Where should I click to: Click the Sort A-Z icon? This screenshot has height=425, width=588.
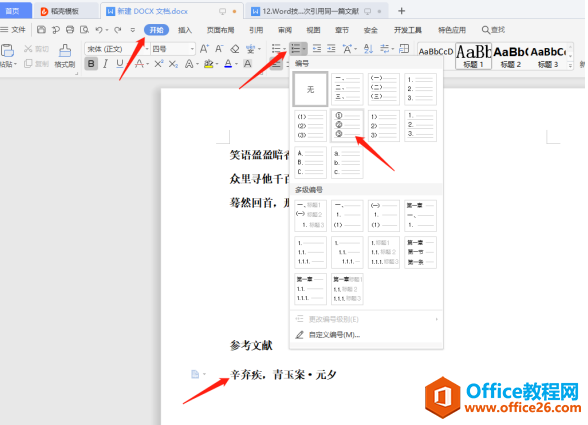coord(369,48)
